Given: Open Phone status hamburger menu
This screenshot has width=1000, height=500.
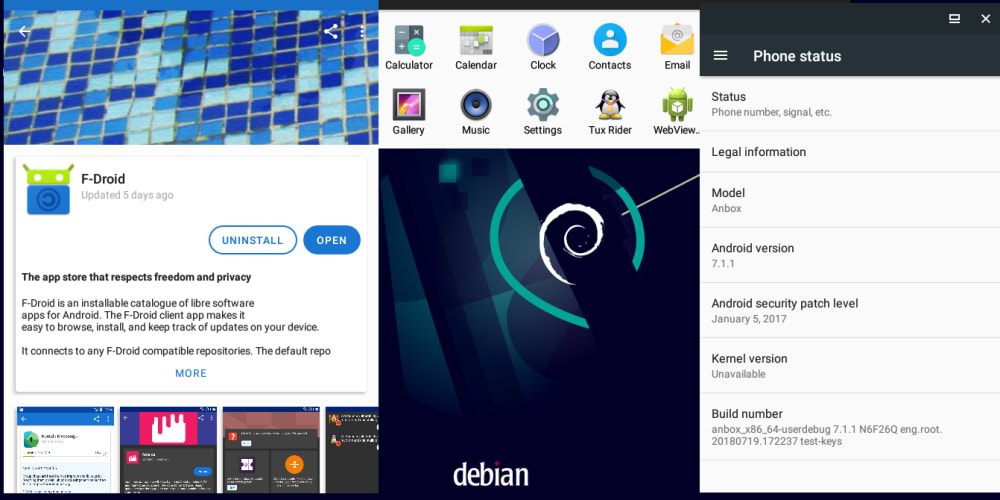Looking at the screenshot, I should [x=720, y=55].
